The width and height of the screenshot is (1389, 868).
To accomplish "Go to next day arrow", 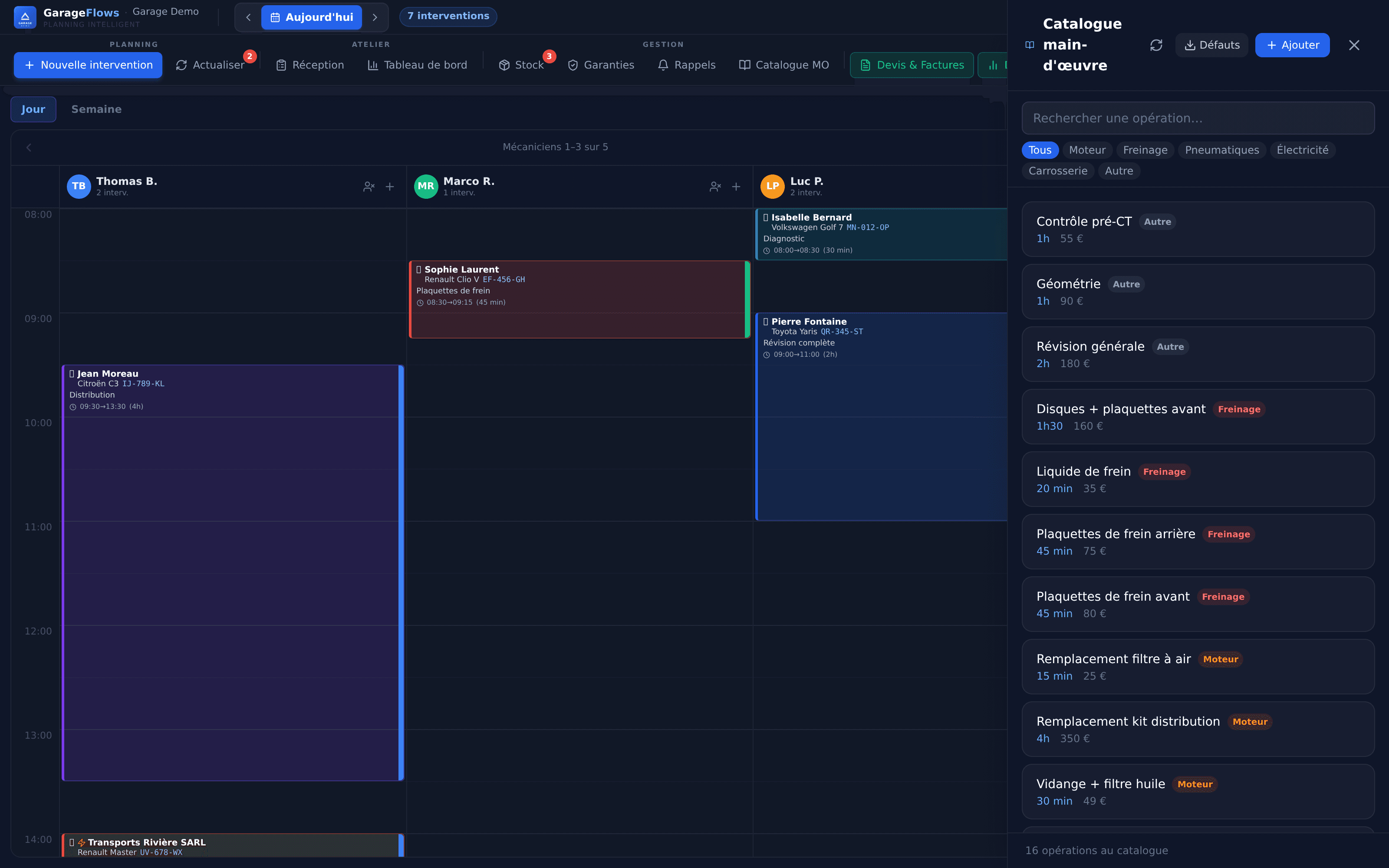I will click(x=375, y=17).
